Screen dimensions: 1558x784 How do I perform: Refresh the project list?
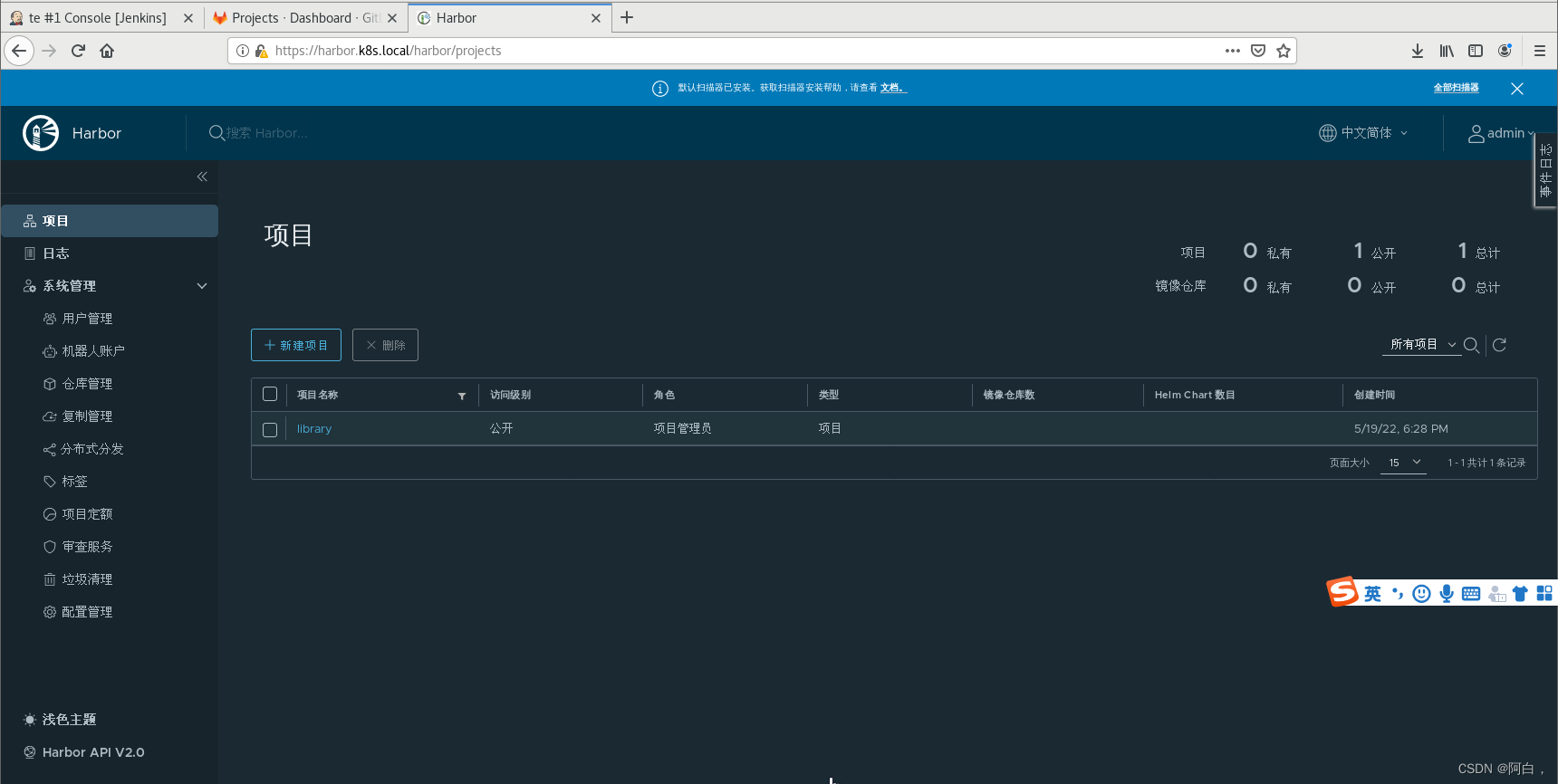(1499, 345)
